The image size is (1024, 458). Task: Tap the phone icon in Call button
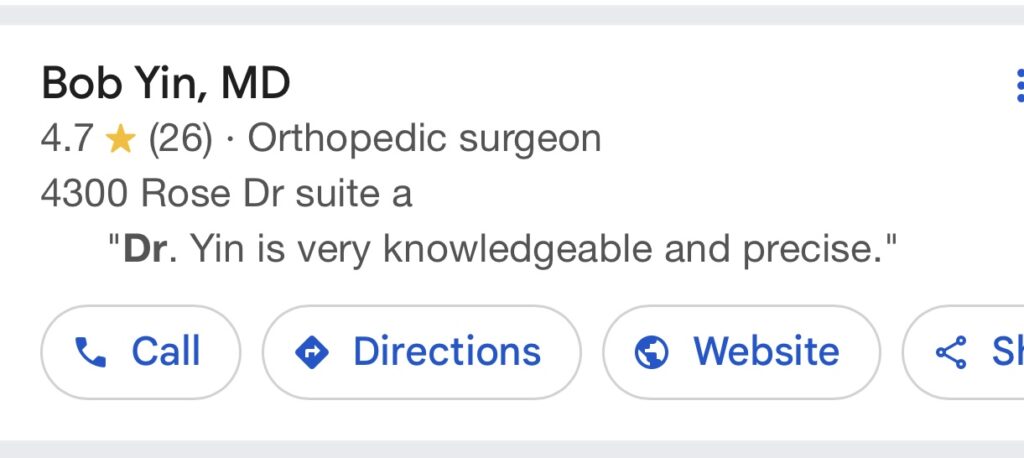coord(91,352)
